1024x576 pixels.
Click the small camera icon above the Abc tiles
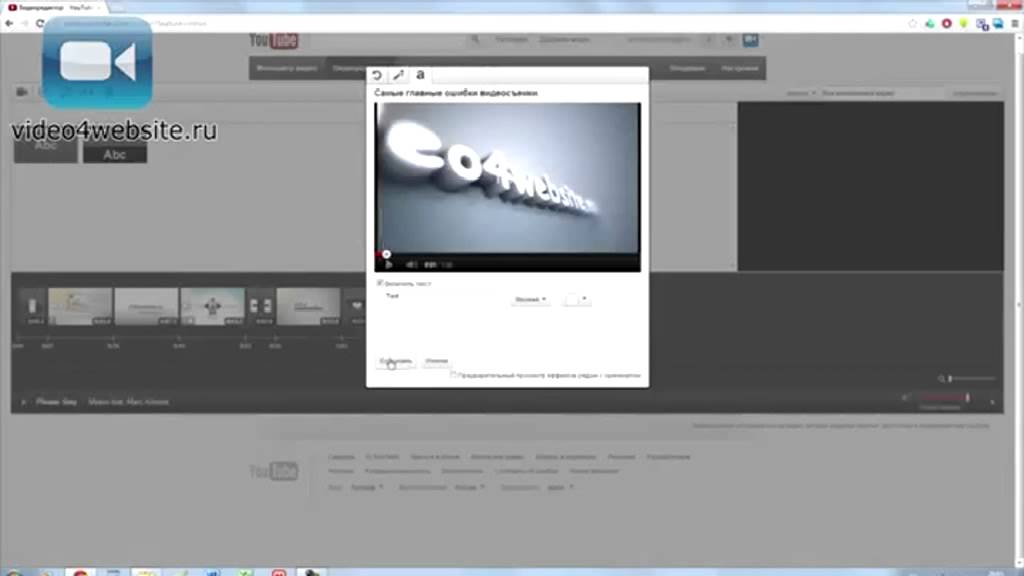point(22,92)
